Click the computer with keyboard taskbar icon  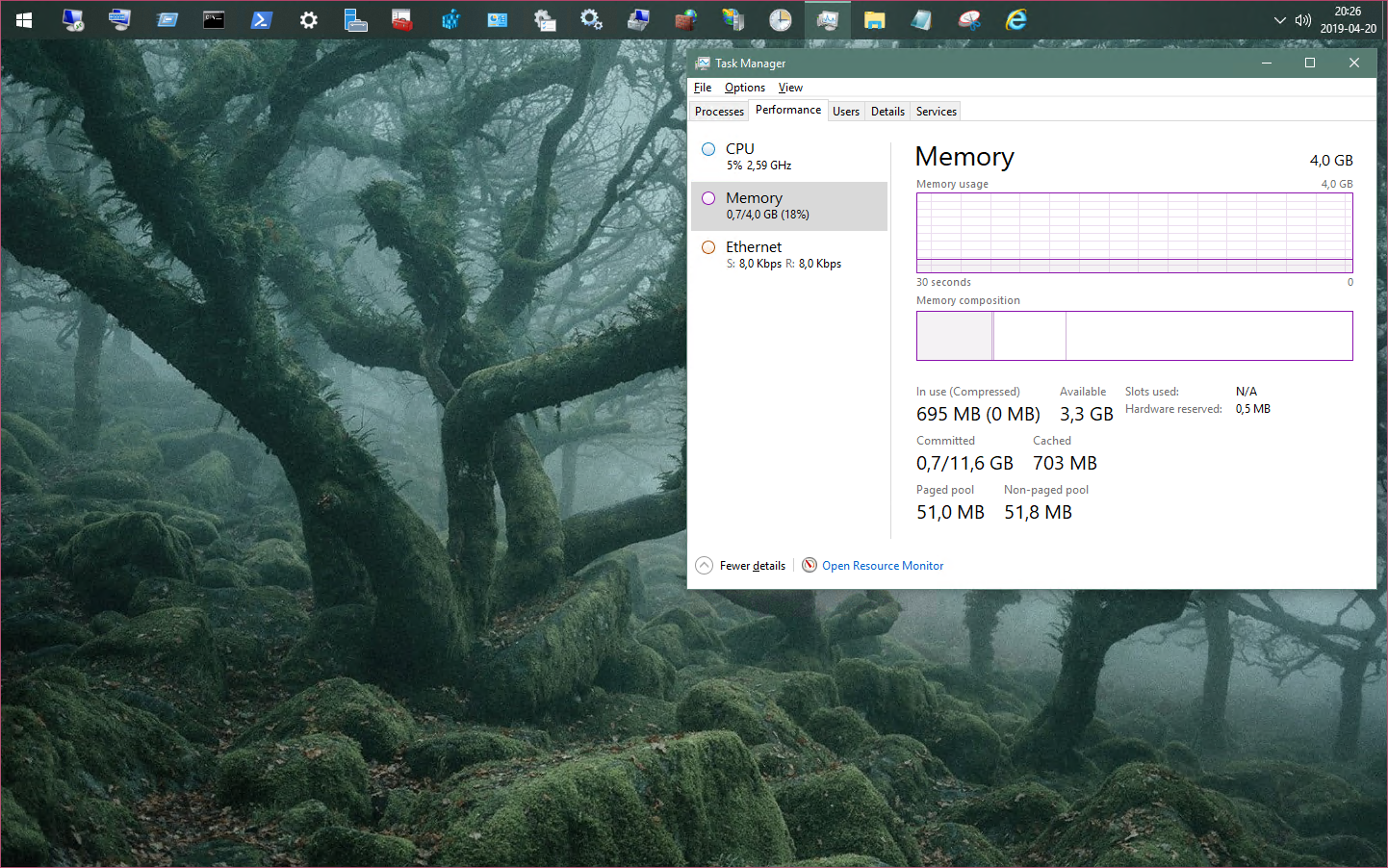119,19
